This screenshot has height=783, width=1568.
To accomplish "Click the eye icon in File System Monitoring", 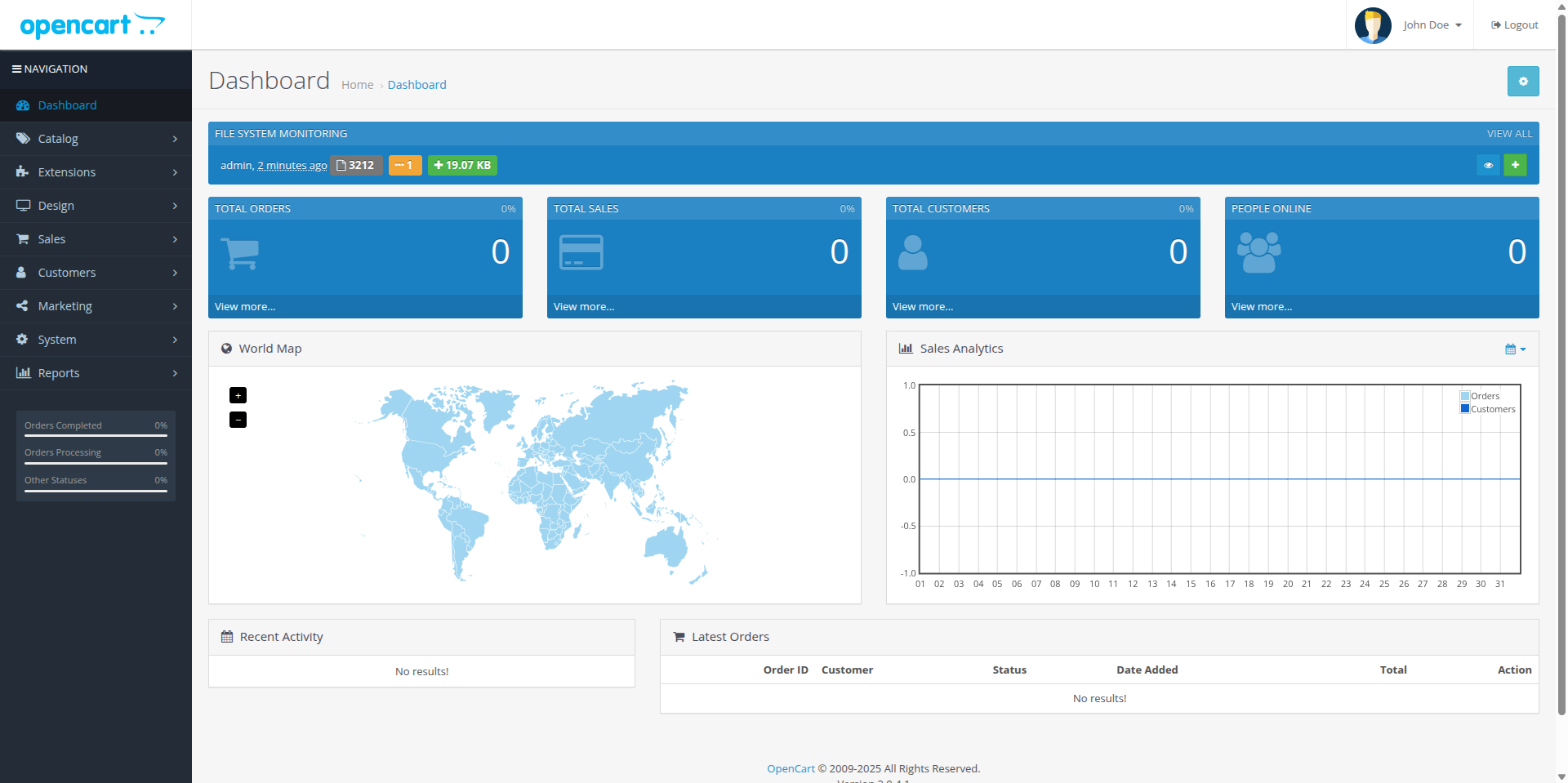I will point(1488,165).
